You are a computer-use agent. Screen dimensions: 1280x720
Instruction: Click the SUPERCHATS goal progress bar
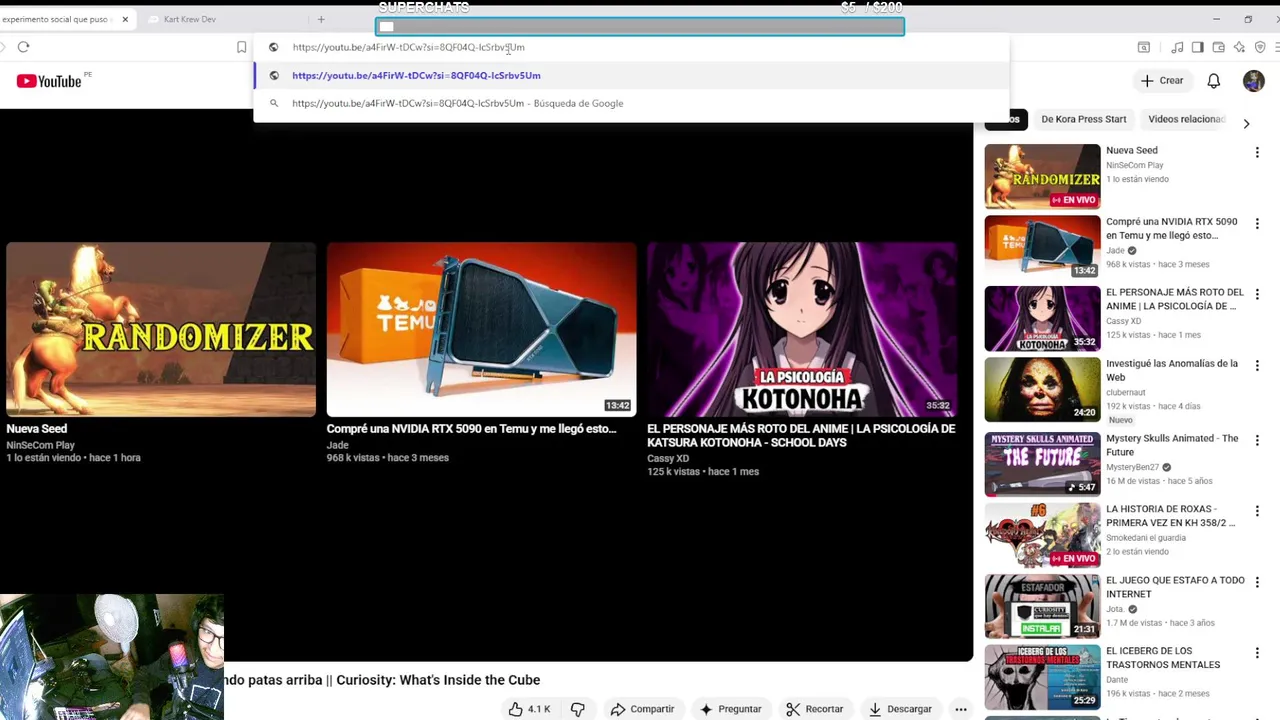(x=640, y=27)
